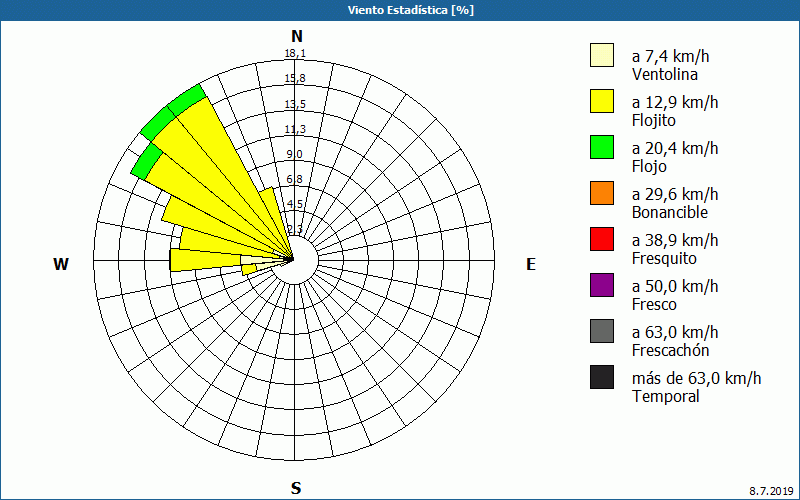Viewport: 800px width, 500px height.
Task: Click the black Temporal legend swatch
Action: pyautogui.click(x=602, y=377)
